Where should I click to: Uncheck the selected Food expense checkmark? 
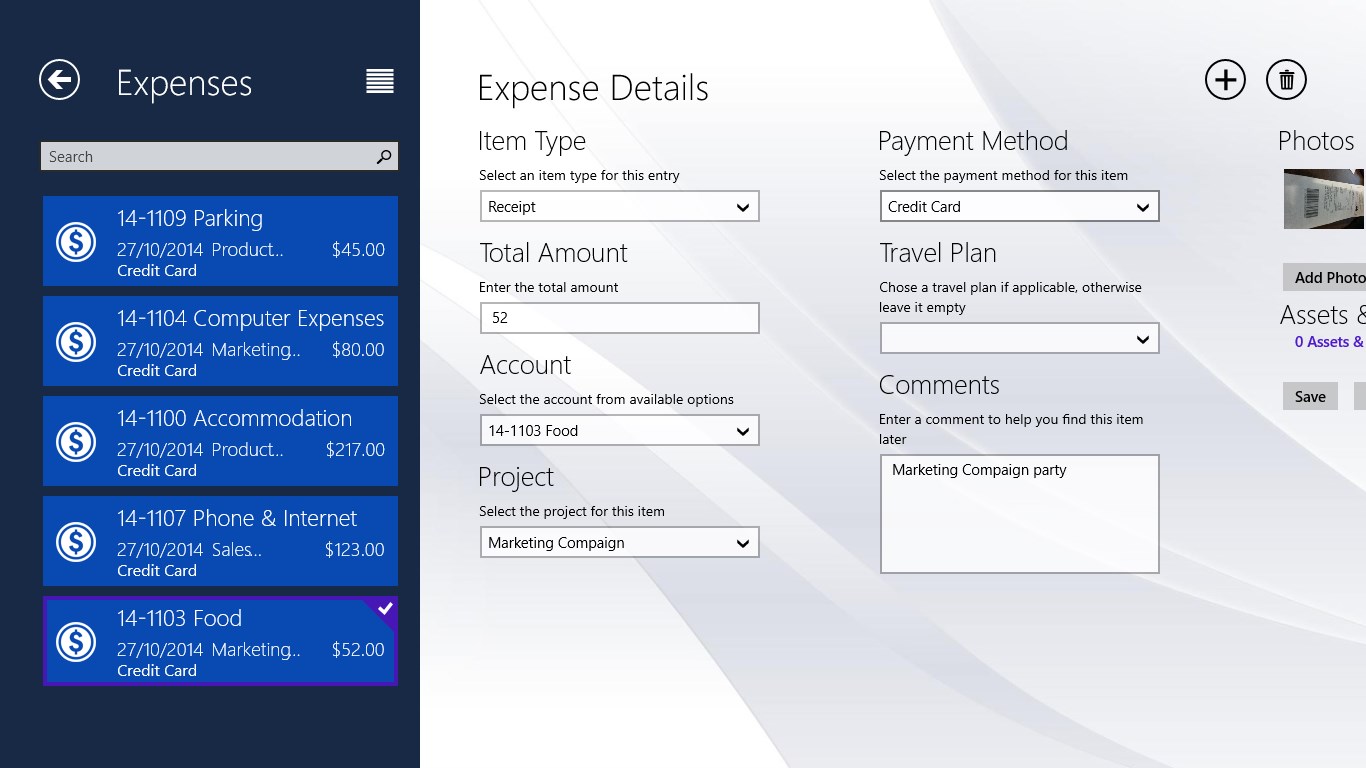(x=385, y=608)
